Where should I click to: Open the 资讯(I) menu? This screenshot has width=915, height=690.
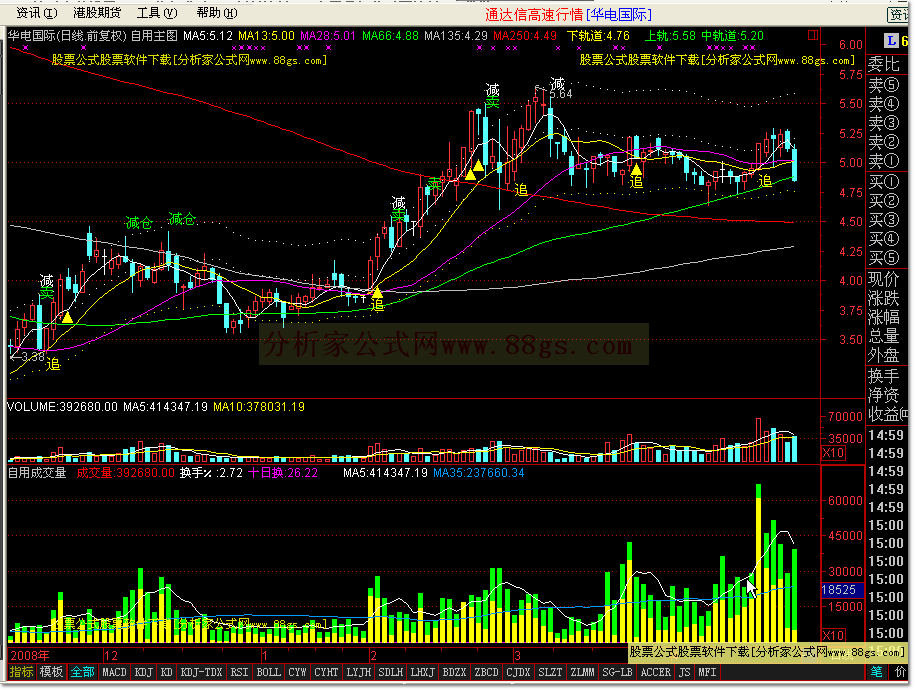pos(37,13)
